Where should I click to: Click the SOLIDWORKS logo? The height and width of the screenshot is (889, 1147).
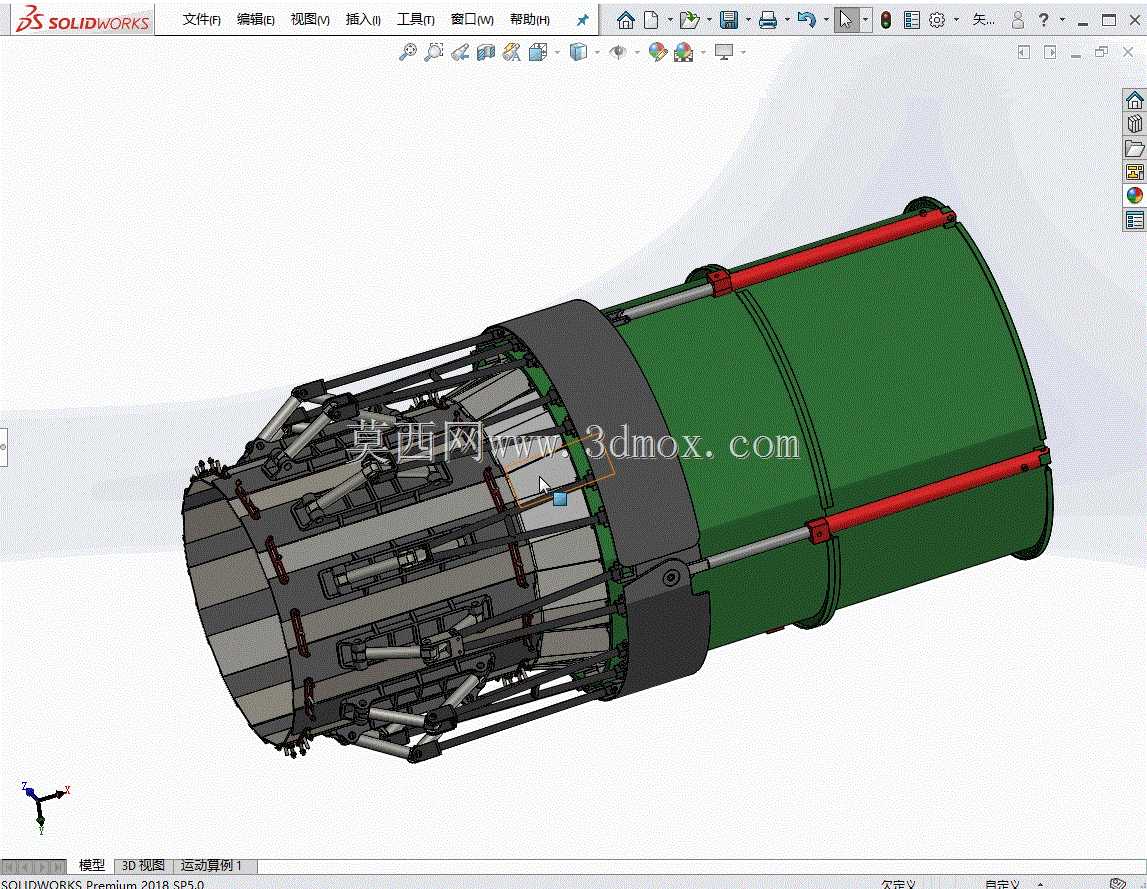point(83,20)
